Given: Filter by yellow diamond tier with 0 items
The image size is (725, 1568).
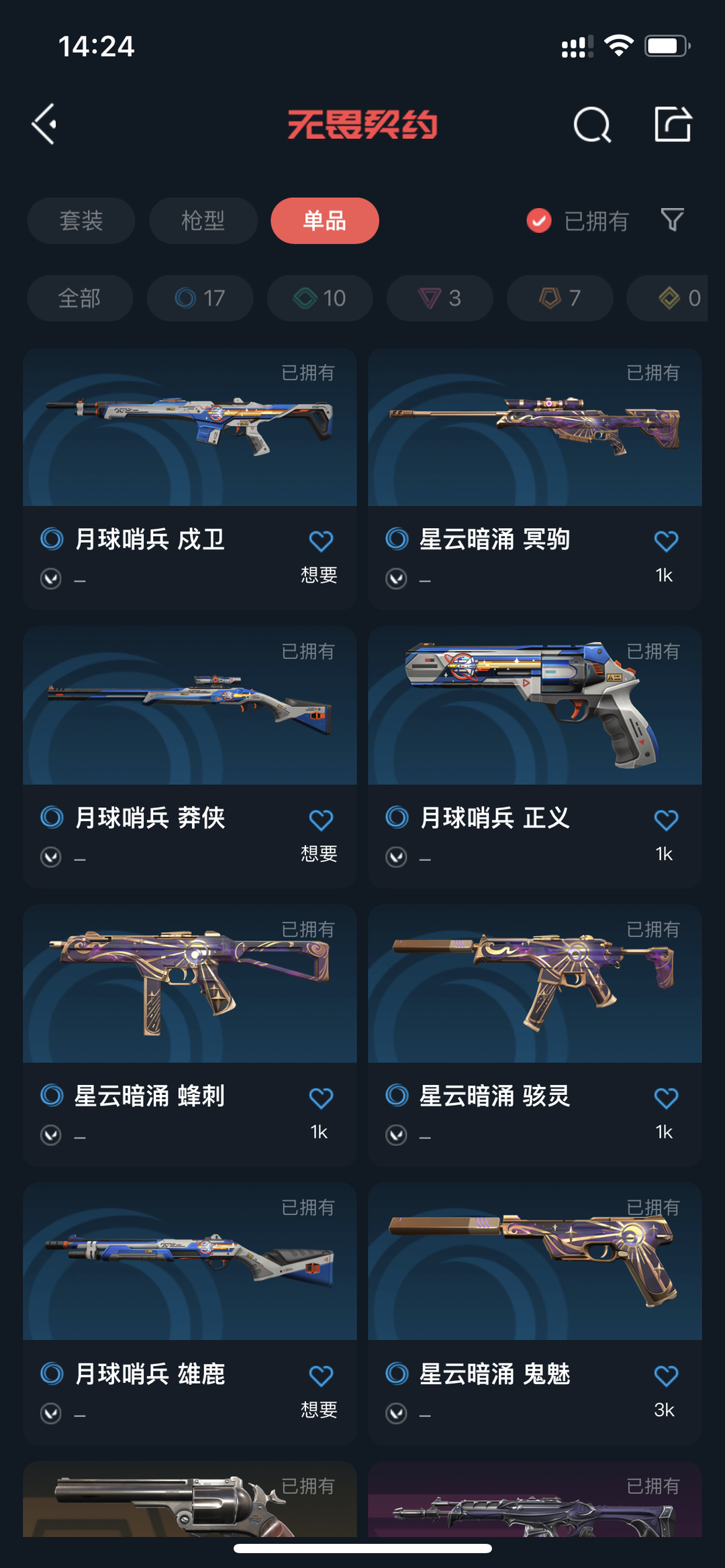Looking at the screenshot, I should (667, 298).
